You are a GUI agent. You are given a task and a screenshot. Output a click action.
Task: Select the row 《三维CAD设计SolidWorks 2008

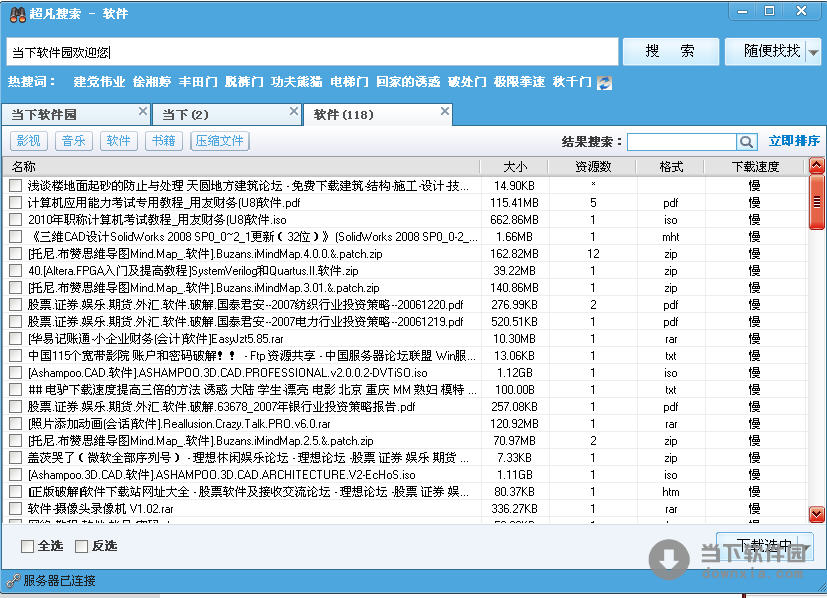[x=405, y=237]
